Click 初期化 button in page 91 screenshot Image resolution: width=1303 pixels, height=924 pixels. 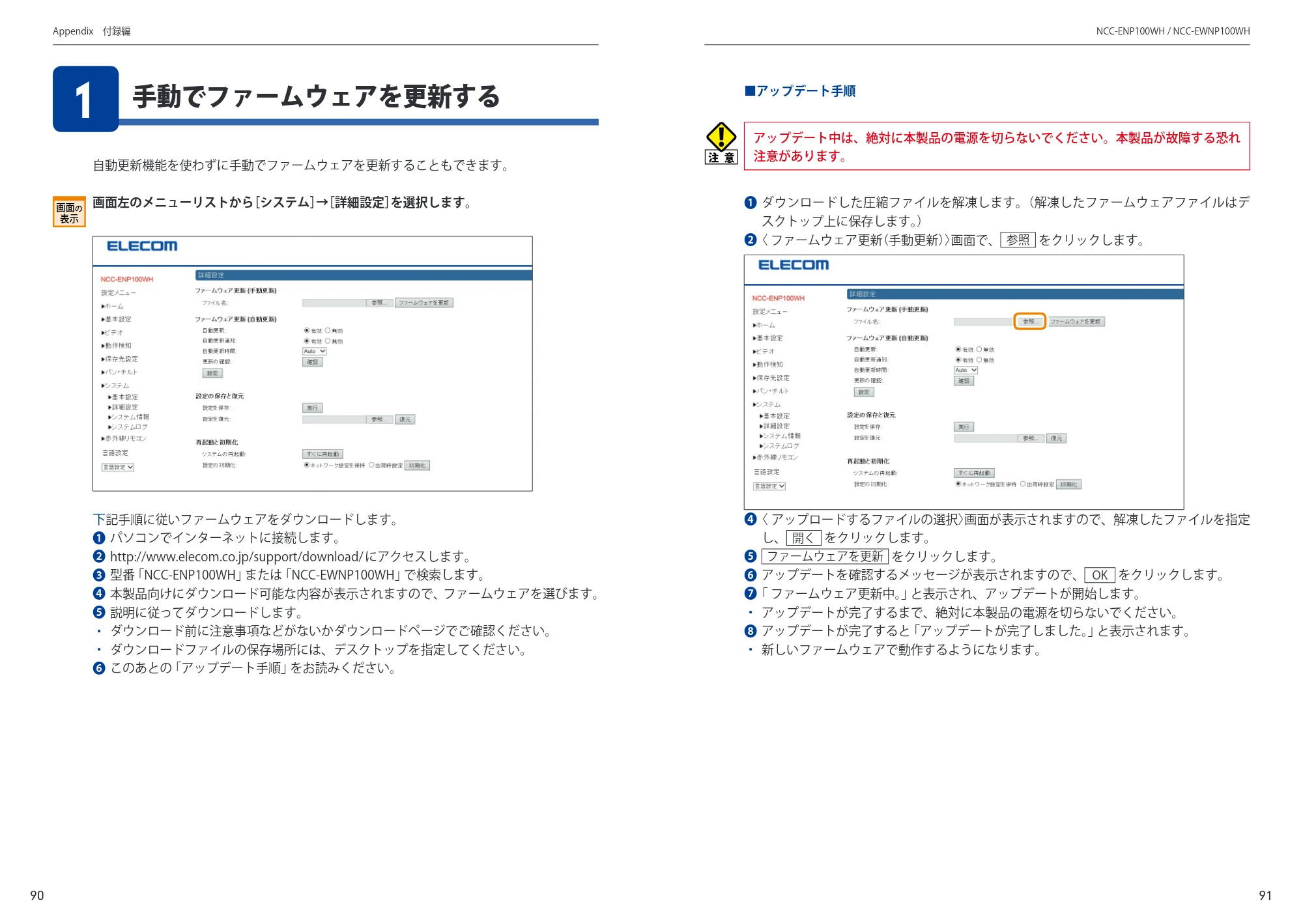tap(1068, 484)
